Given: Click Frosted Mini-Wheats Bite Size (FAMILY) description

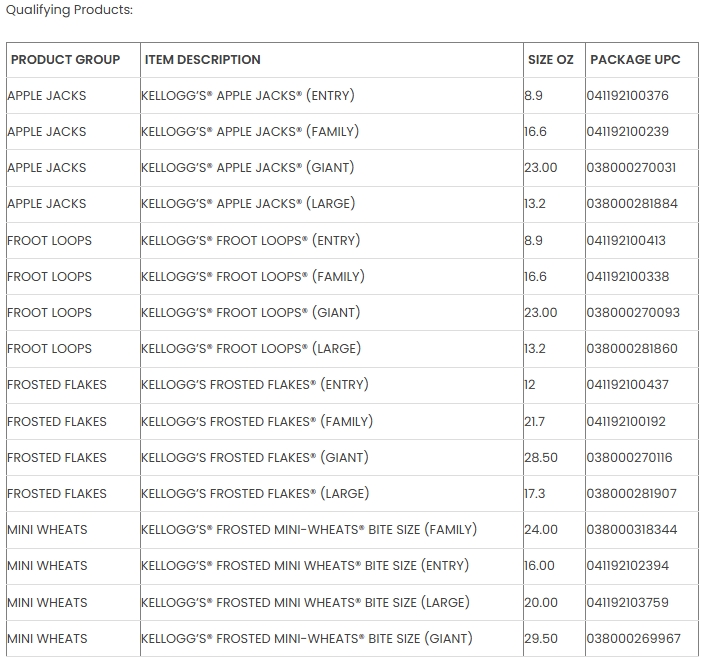Looking at the screenshot, I should point(309,530).
